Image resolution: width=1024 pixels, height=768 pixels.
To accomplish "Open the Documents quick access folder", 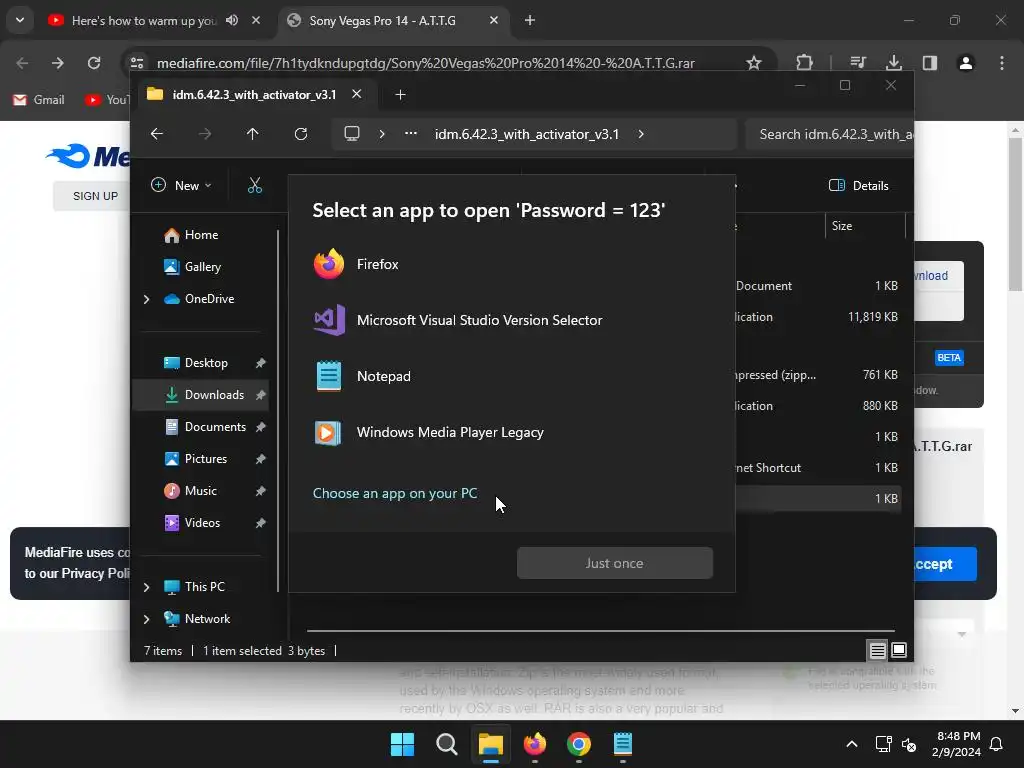I will [x=205, y=427].
